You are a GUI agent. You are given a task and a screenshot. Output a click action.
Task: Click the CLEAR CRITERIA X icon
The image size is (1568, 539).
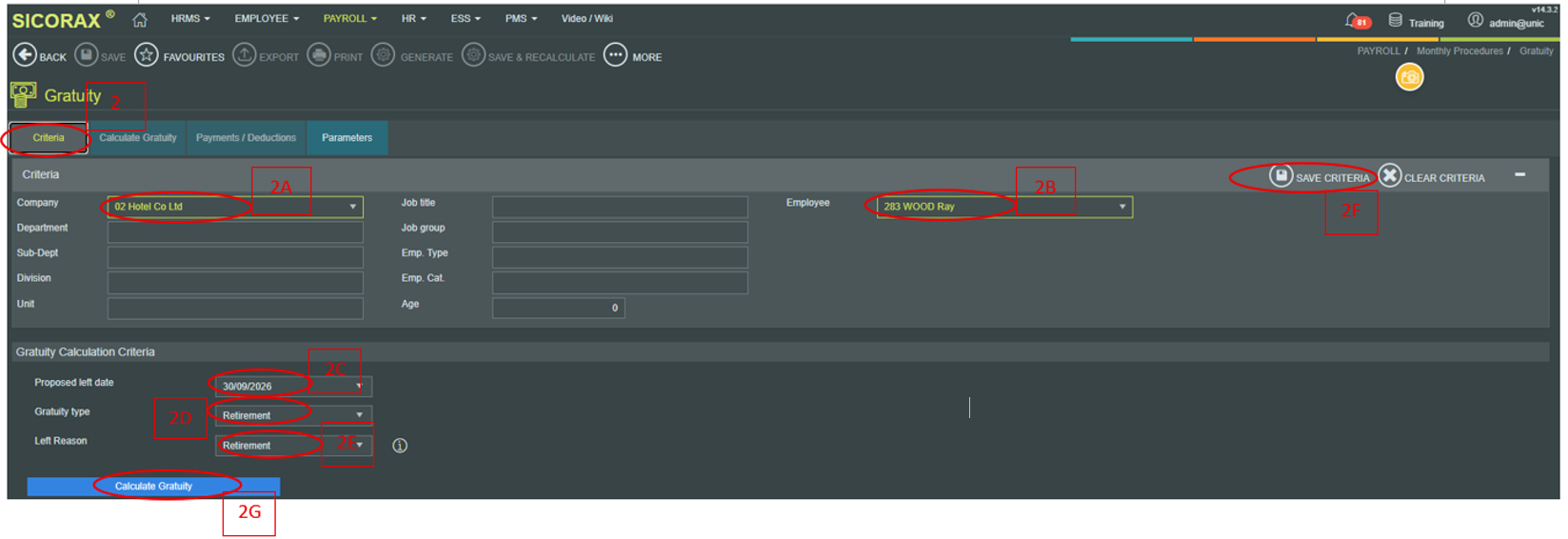click(x=1390, y=175)
